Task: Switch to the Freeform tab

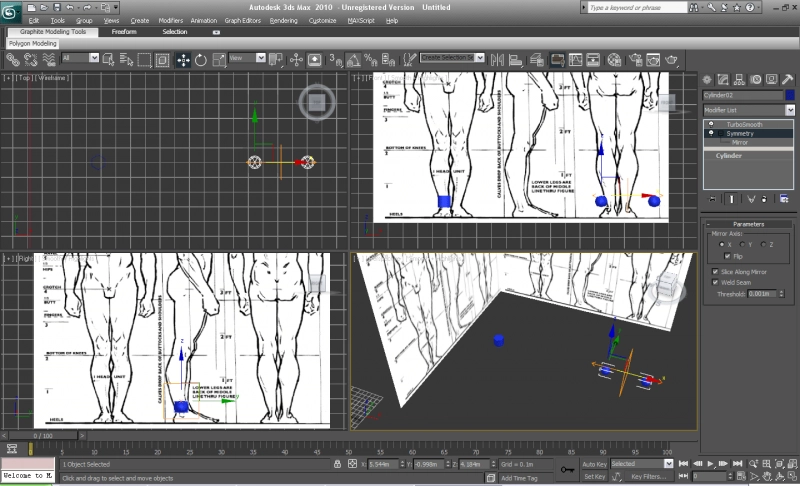Action: click(124, 32)
